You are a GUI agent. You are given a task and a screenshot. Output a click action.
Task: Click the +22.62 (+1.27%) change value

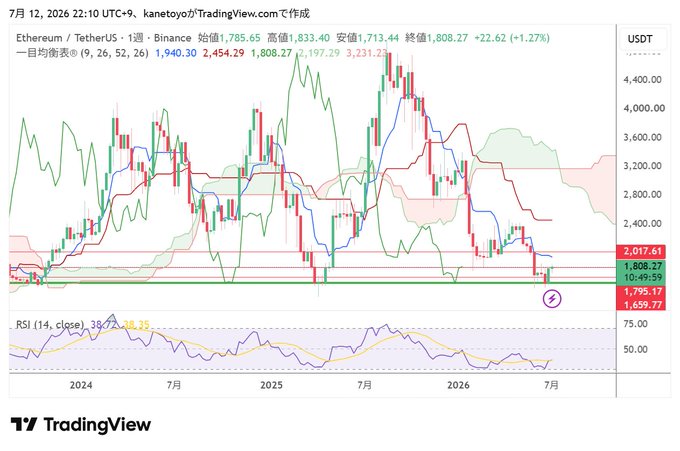(x=512, y=38)
